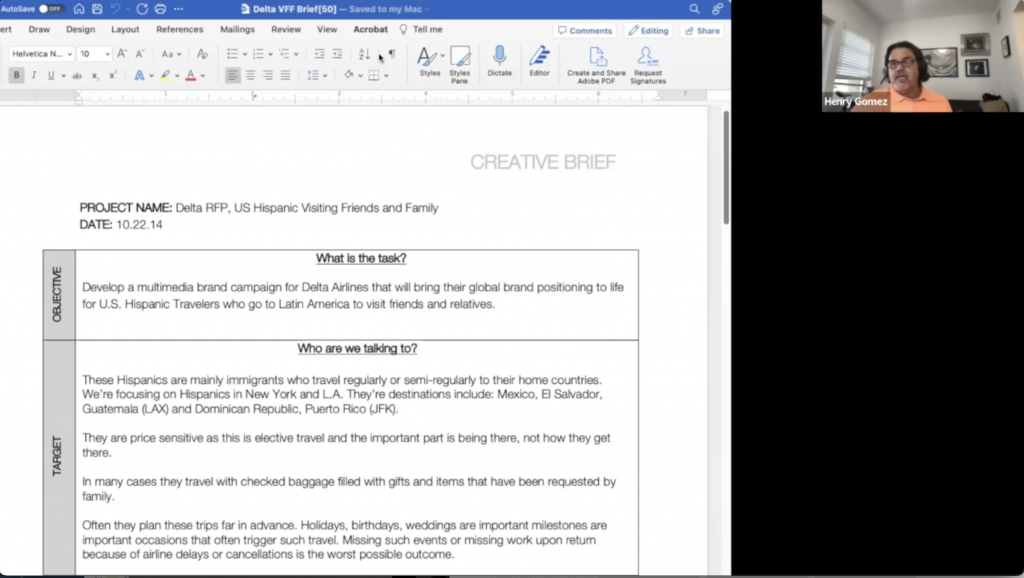The width and height of the screenshot is (1024, 578).
Task: Toggle italic formatting
Action: point(33,75)
